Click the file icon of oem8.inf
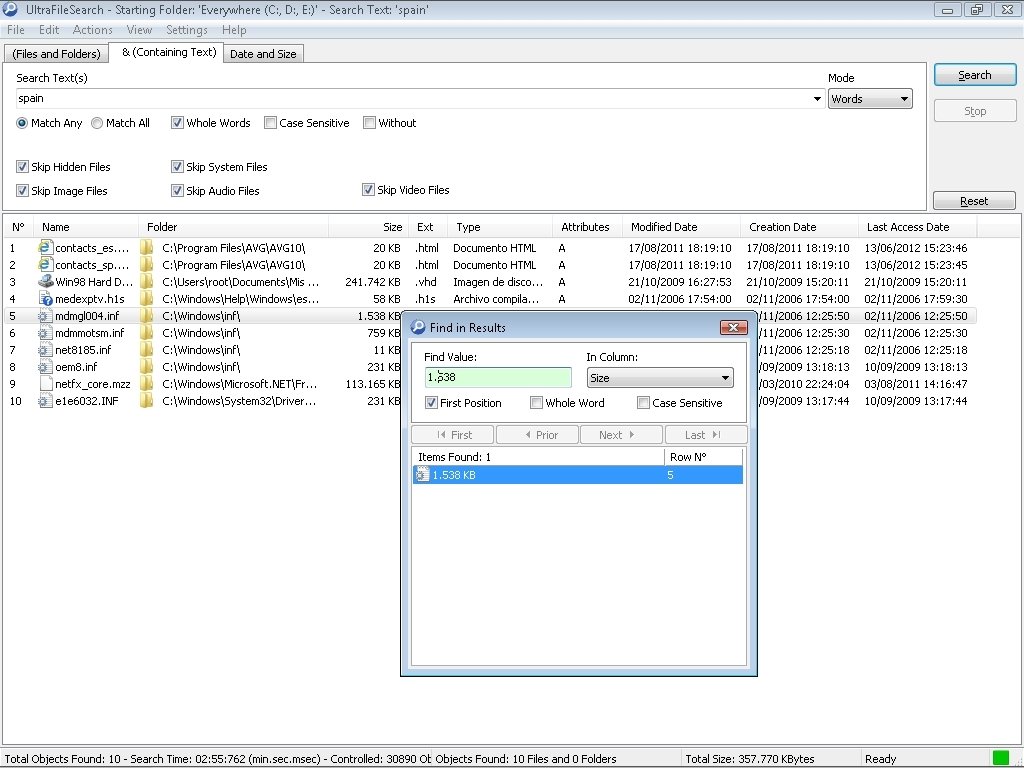 [x=45, y=366]
